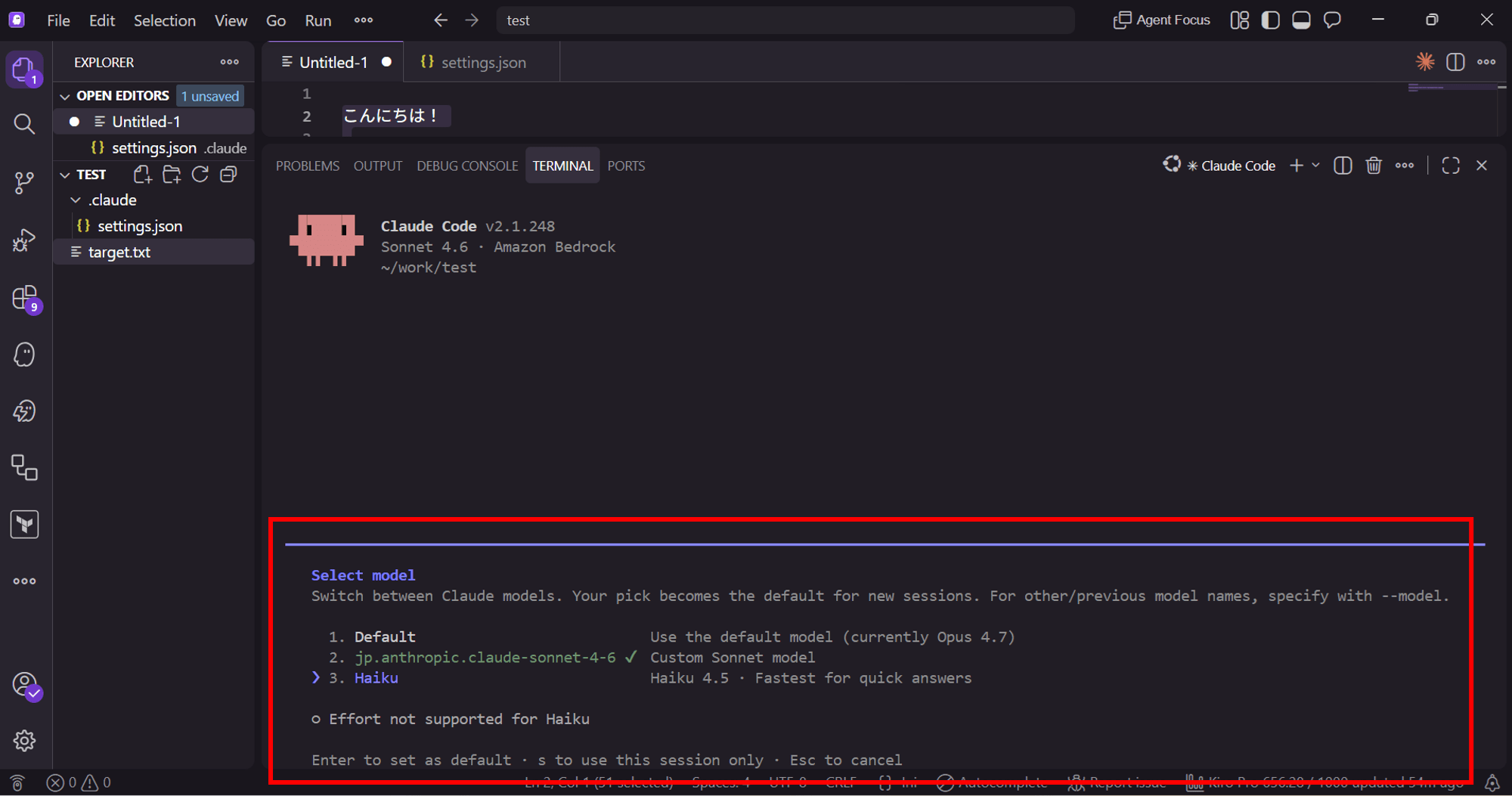
Task: Open the View menu
Action: coord(231,20)
